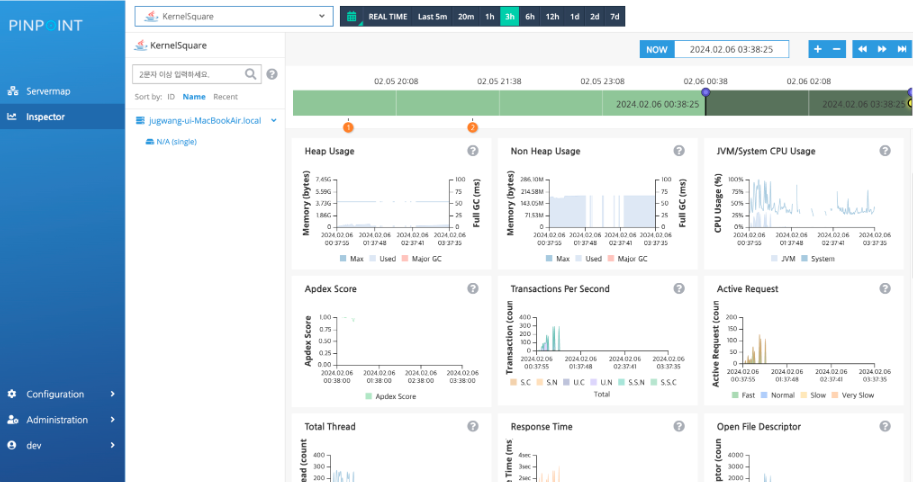Click the 2024.02.06 03:38:25 date field
913x482 pixels.
pyautogui.click(x=731, y=49)
